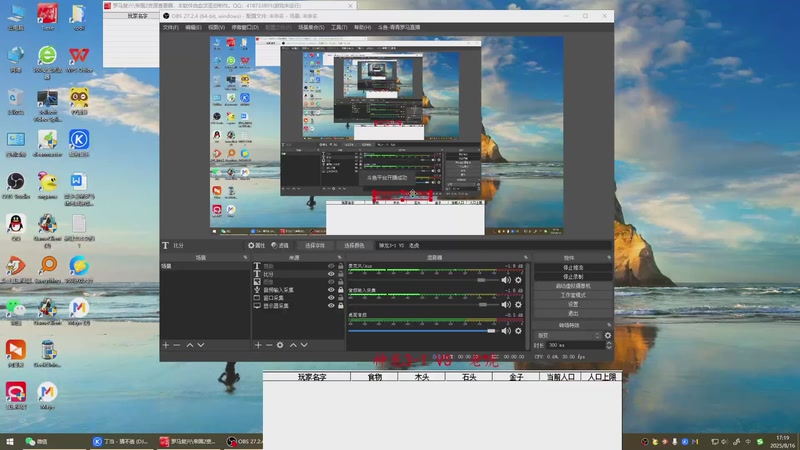Click the 停止录制 button
The image size is (800, 450).
coord(573,277)
